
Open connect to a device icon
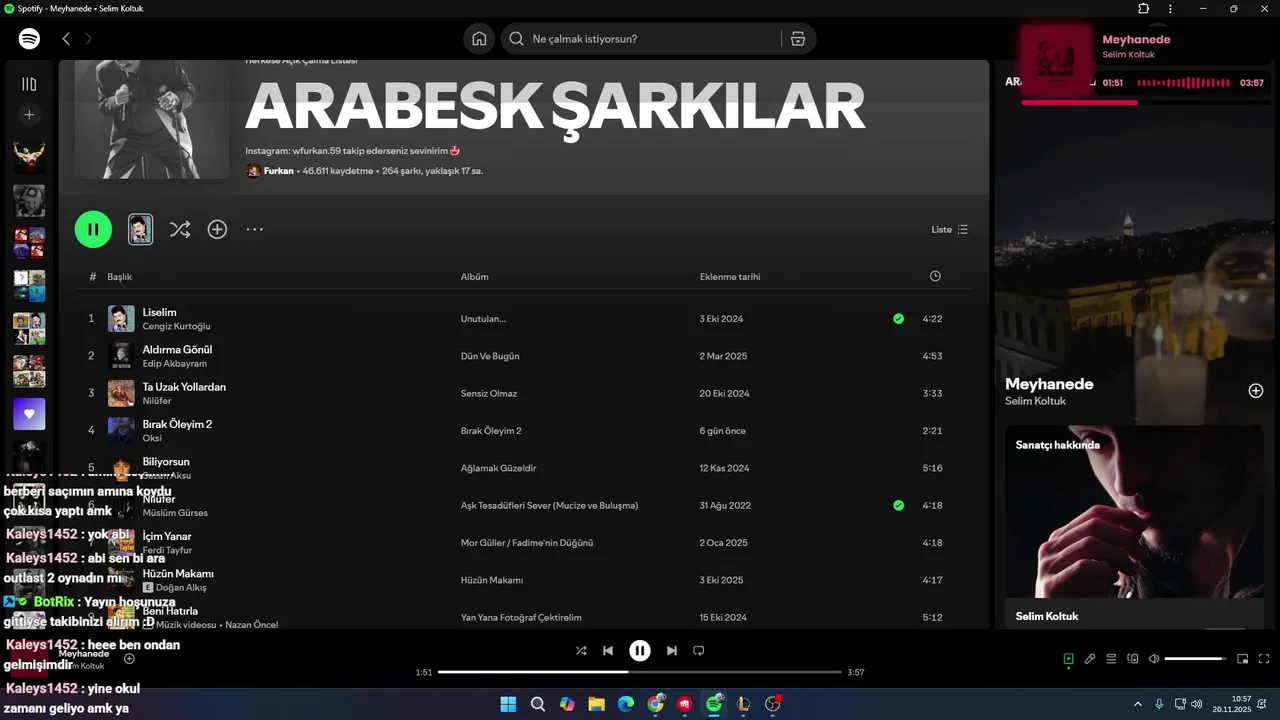(1133, 659)
